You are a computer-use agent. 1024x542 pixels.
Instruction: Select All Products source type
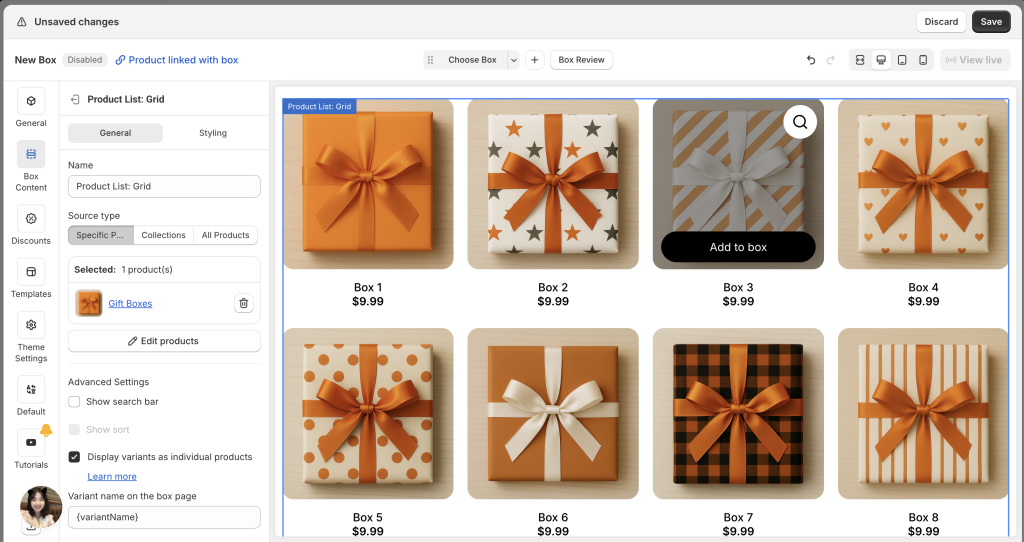[225, 235]
